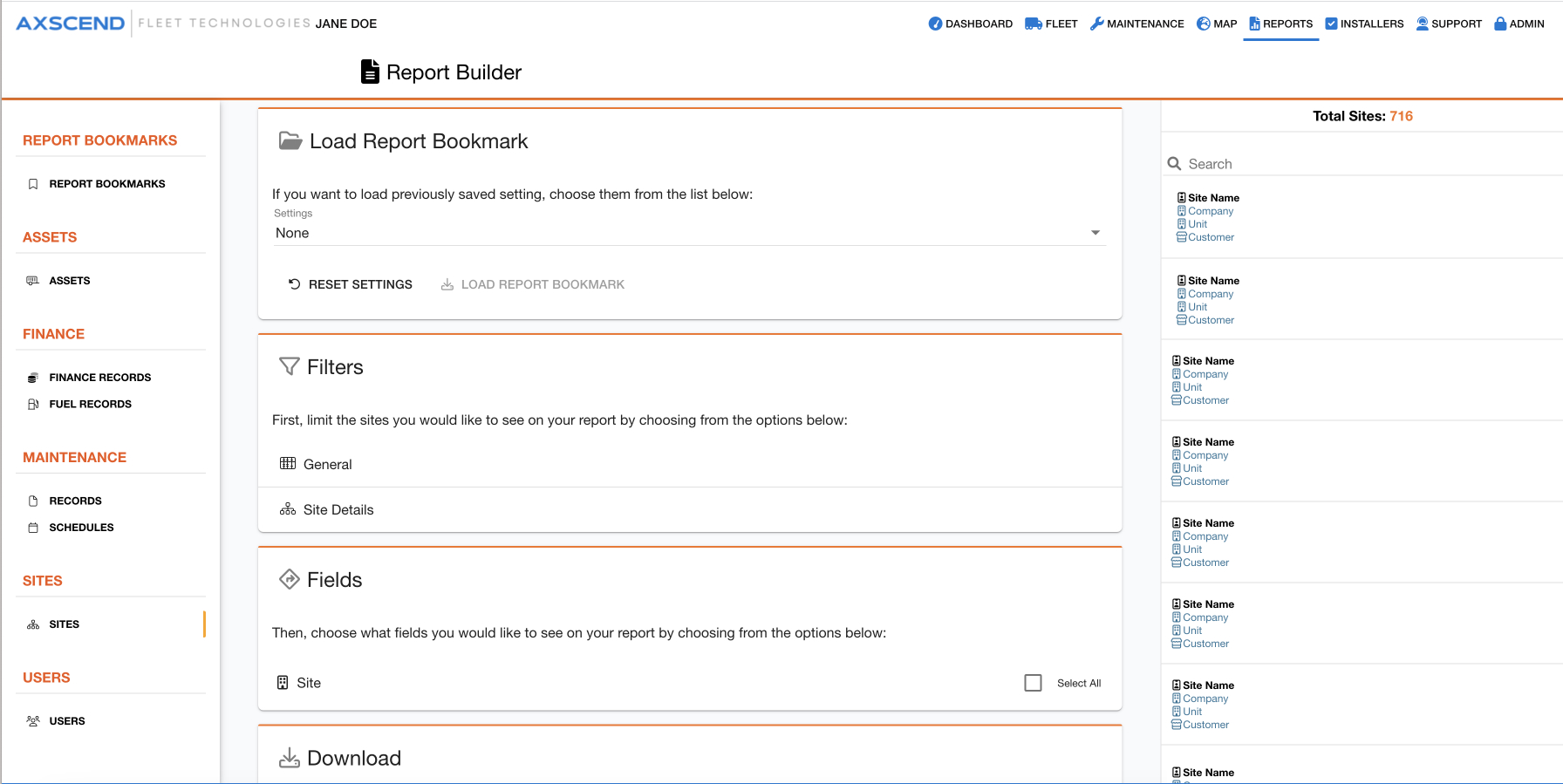Click the Map globe icon

tap(1204, 24)
